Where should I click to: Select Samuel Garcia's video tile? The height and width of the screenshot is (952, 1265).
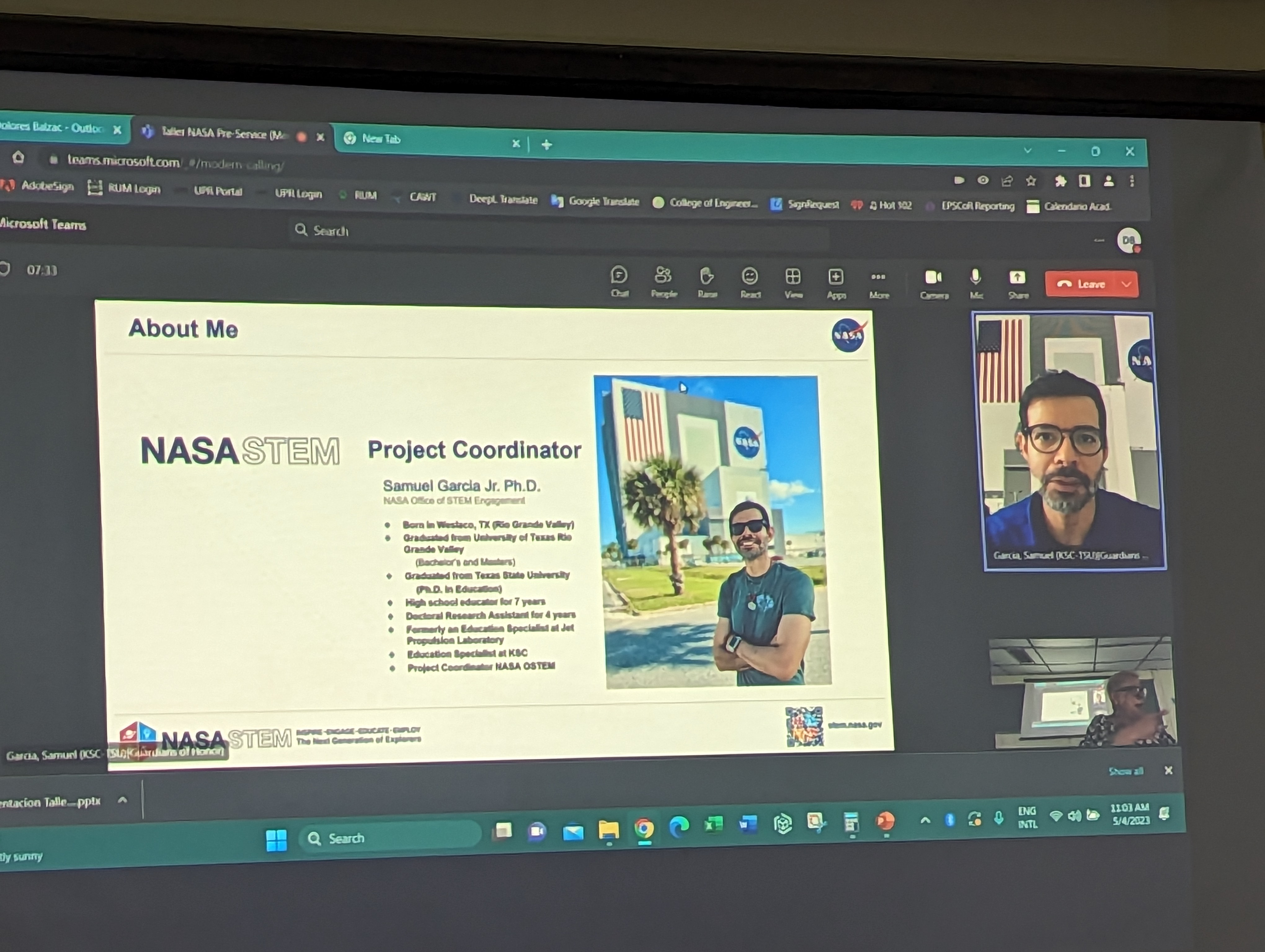pos(1069,441)
